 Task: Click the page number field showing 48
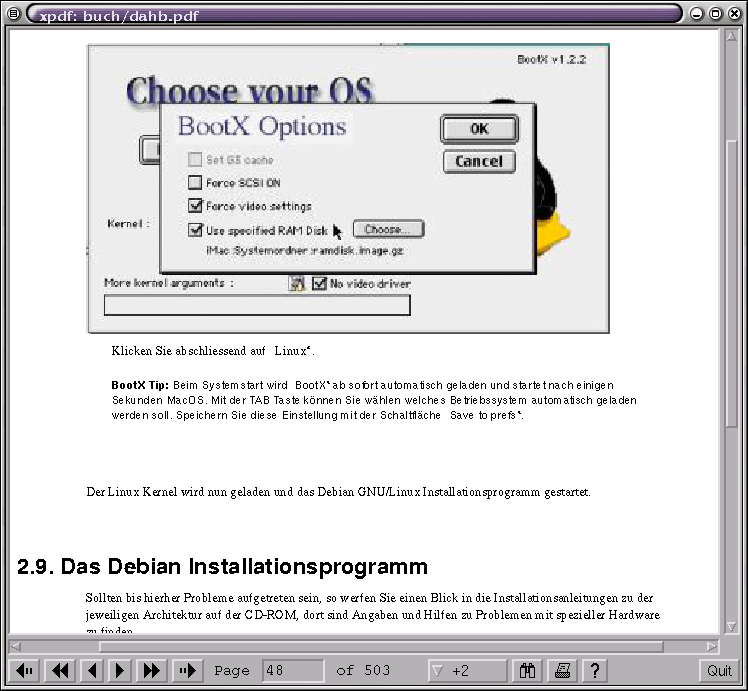(x=293, y=671)
